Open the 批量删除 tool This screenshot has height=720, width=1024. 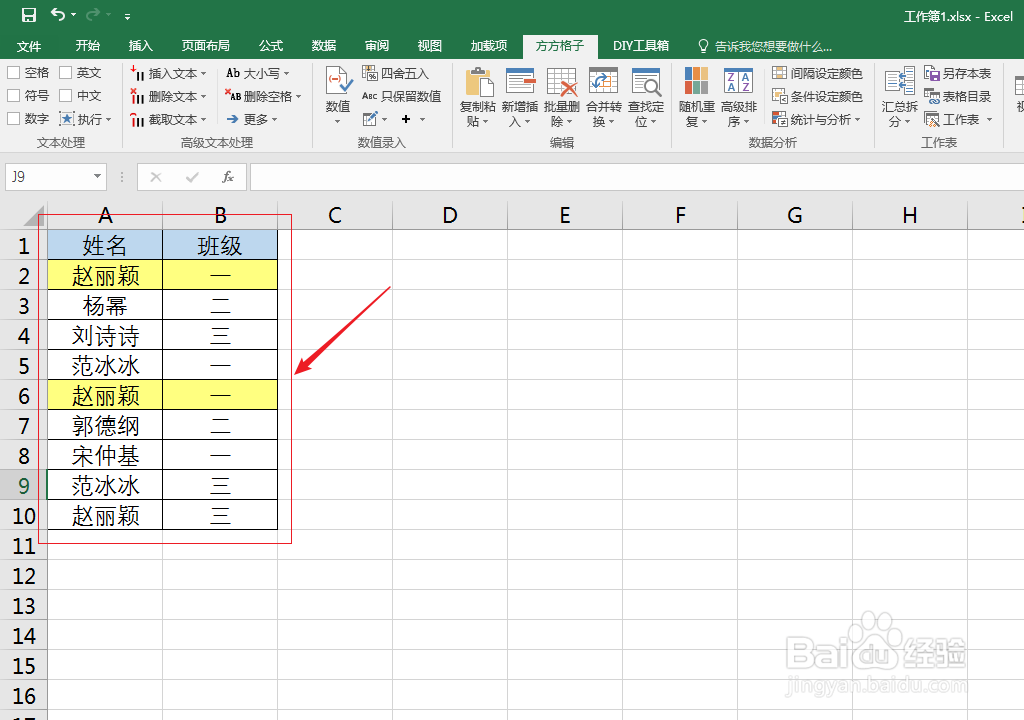(562, 97)
